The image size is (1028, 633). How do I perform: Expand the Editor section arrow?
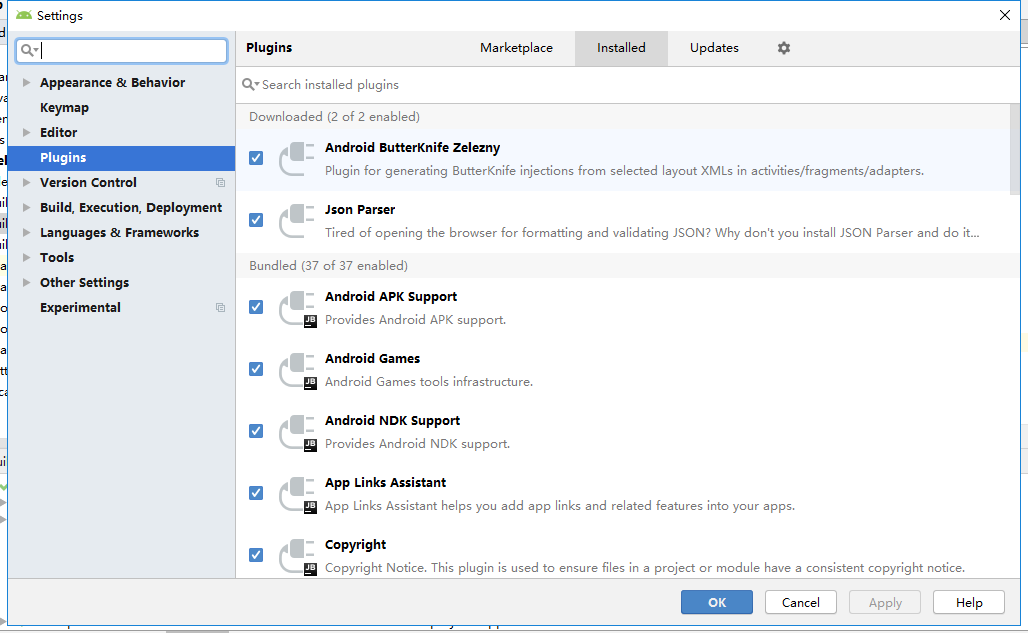pos(26,132)
